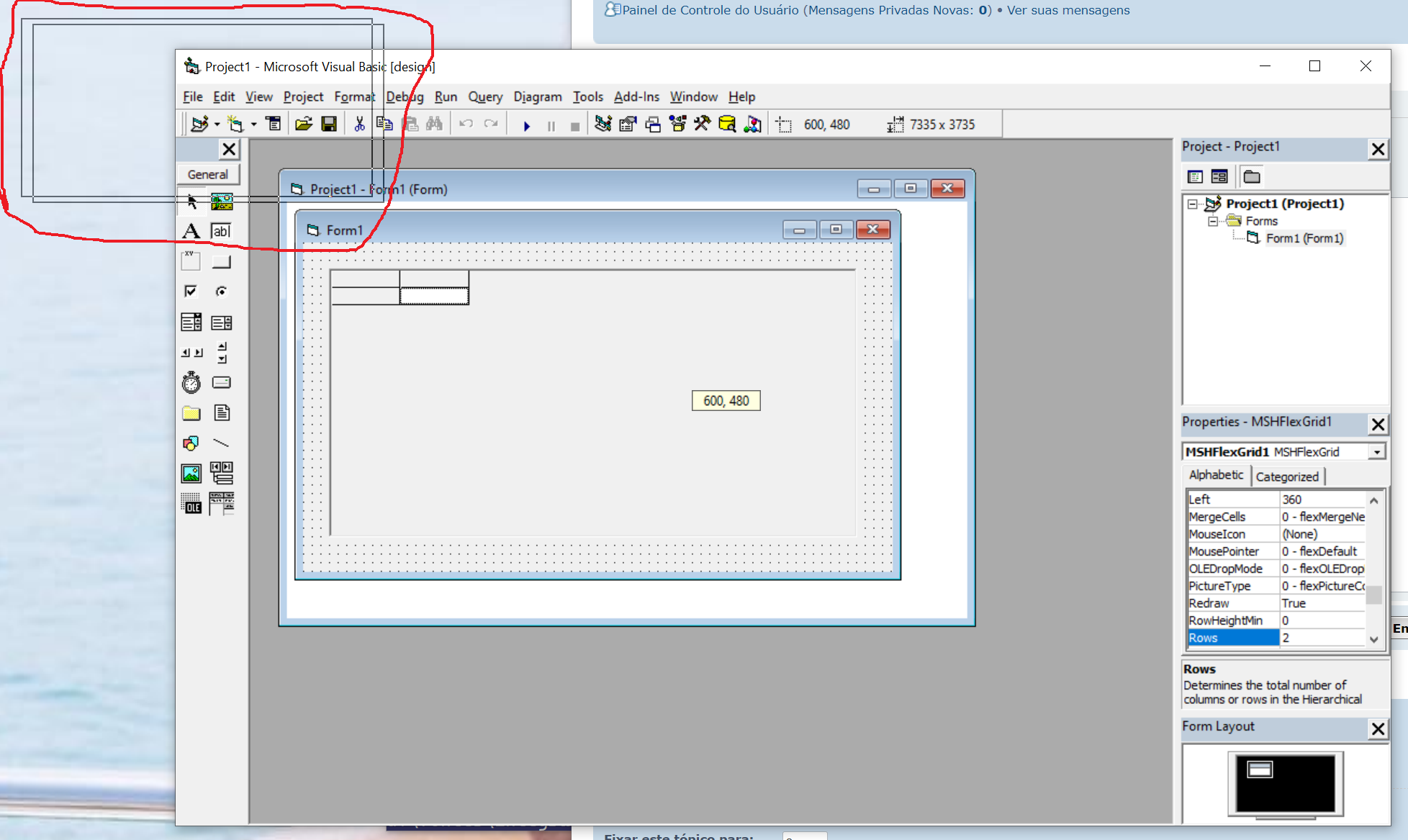Collapse the Forms folder node

[1213, 221]
